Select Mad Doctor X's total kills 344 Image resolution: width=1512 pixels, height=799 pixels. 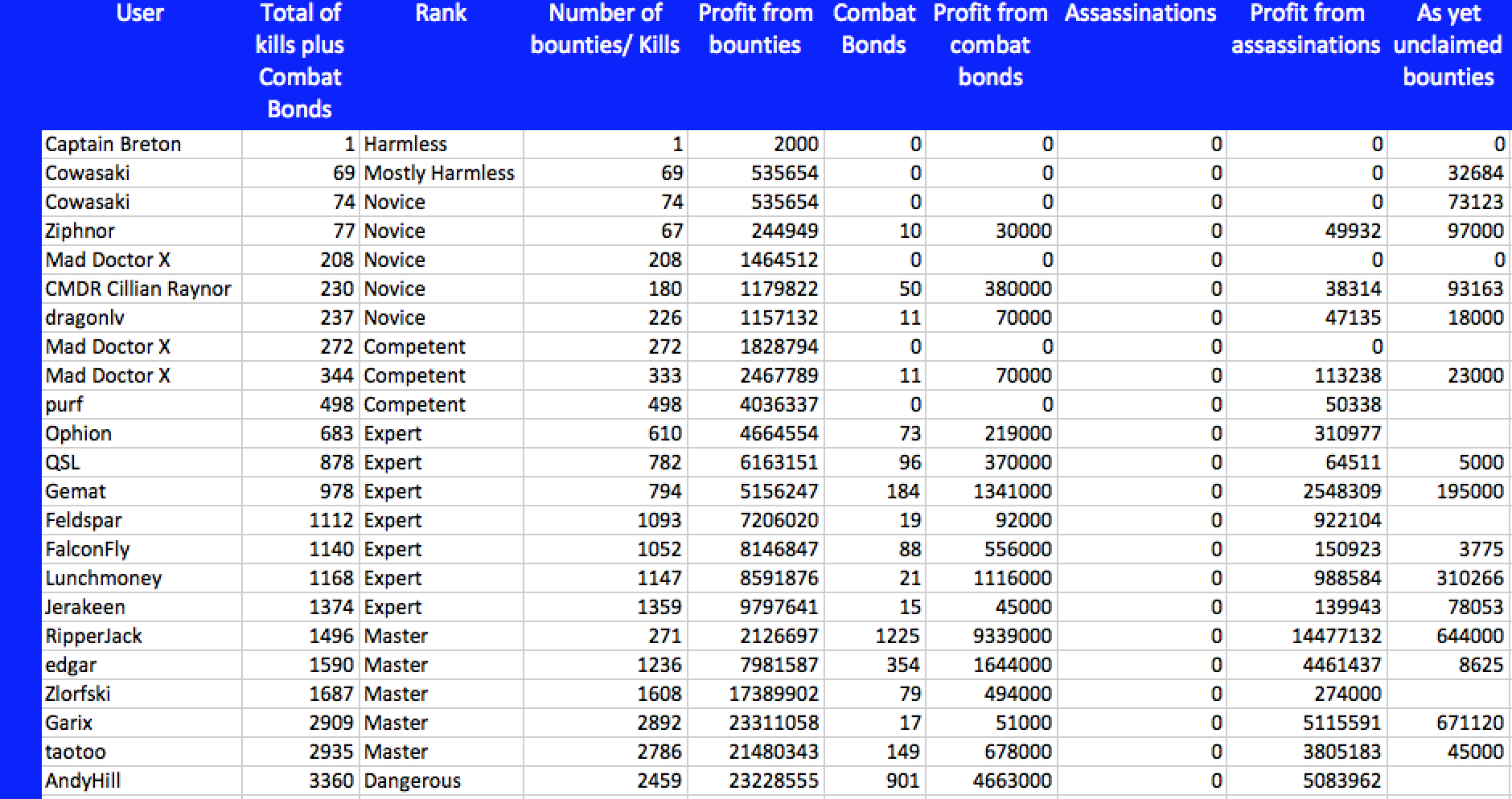(x=301, y=375)
